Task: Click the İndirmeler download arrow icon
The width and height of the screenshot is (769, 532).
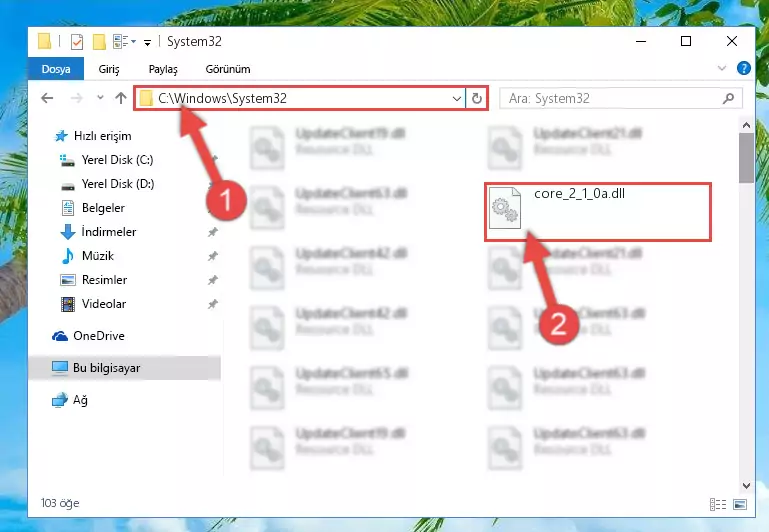Action: pos(67,232)
